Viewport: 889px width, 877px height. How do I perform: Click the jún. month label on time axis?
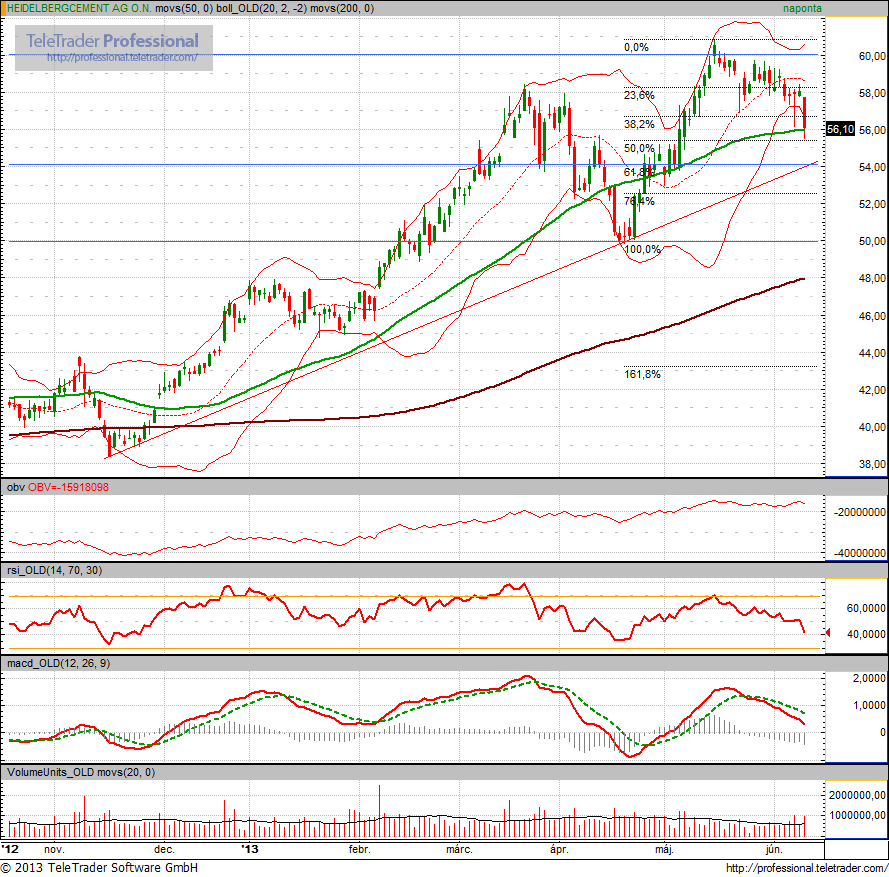[x=774, y=849]
